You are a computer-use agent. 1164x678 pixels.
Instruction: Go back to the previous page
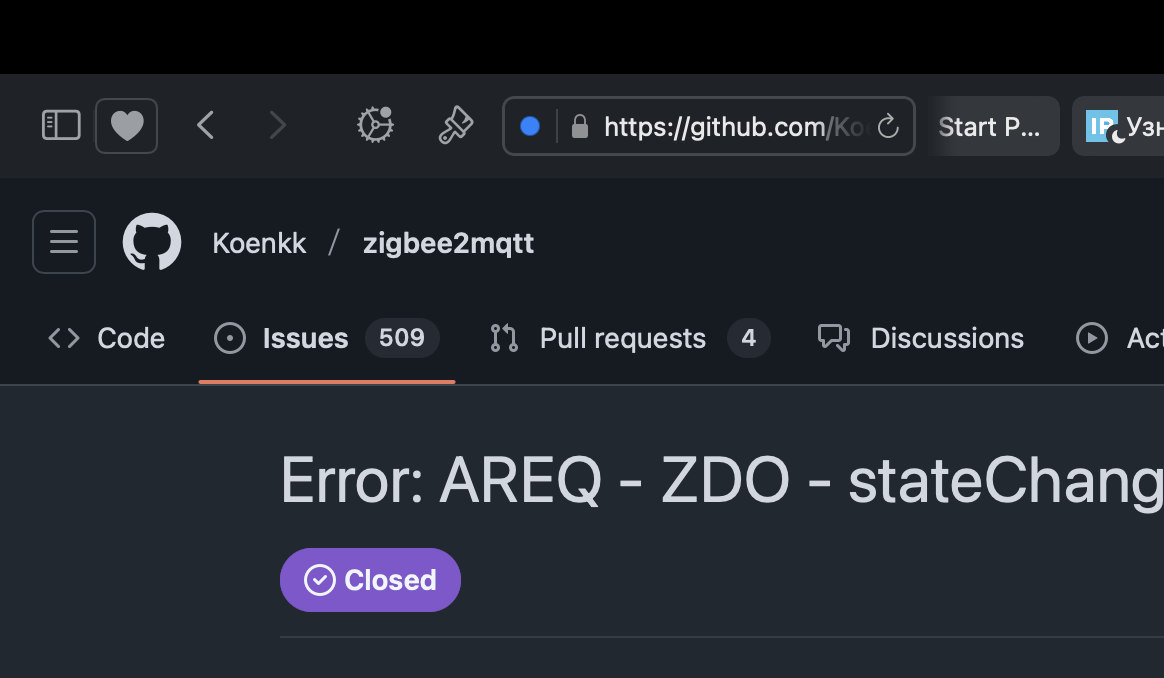[206, 126]
